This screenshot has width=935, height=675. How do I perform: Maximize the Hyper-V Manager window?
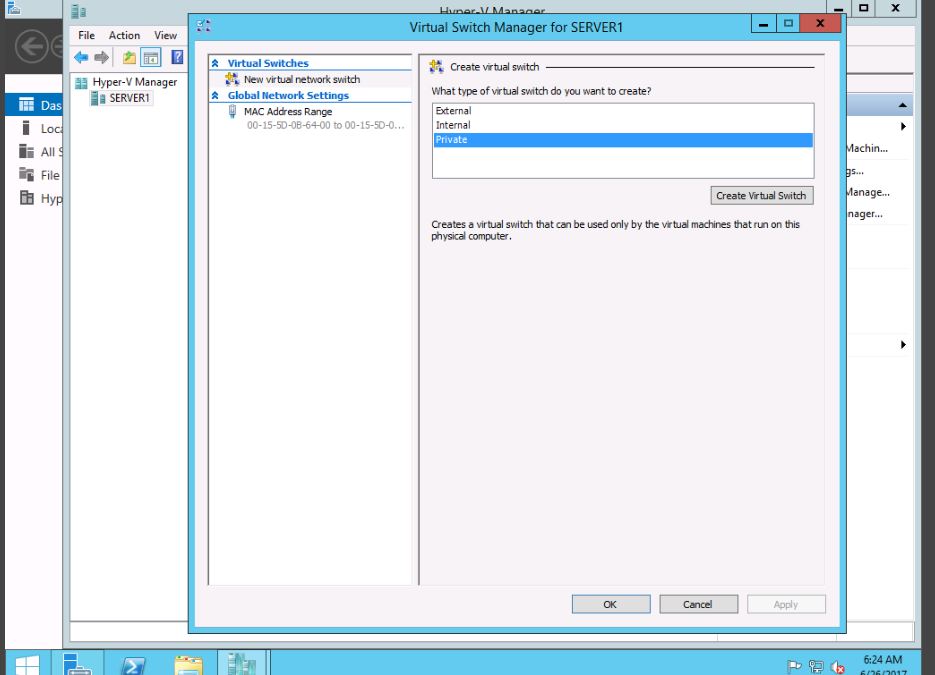tap(863, 8)
